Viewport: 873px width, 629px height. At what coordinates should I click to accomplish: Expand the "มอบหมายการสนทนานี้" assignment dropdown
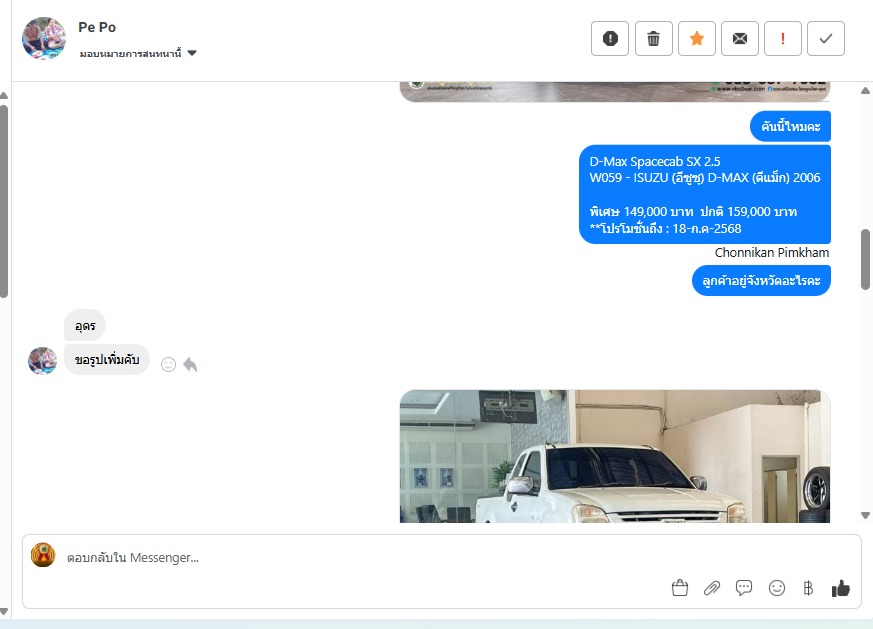click(138, 53)
